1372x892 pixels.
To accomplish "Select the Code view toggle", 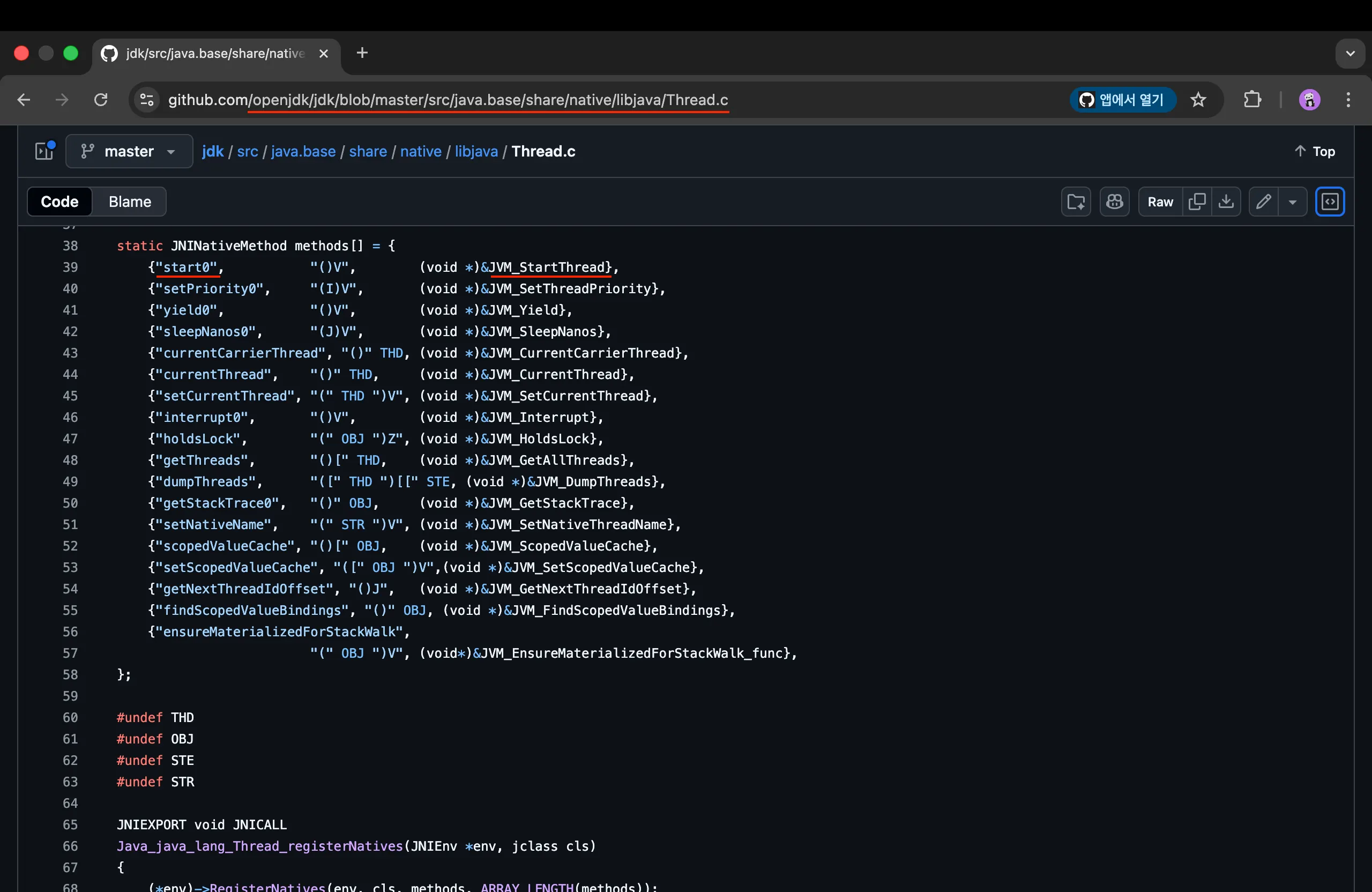I will click(x=59, y=202).
